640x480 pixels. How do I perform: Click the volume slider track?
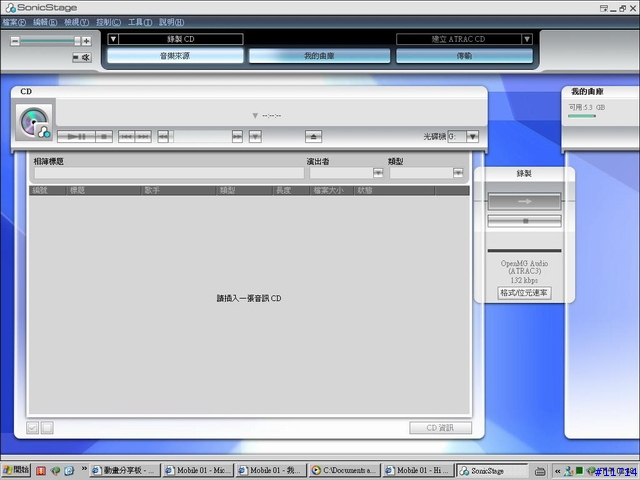coord(50,41)
